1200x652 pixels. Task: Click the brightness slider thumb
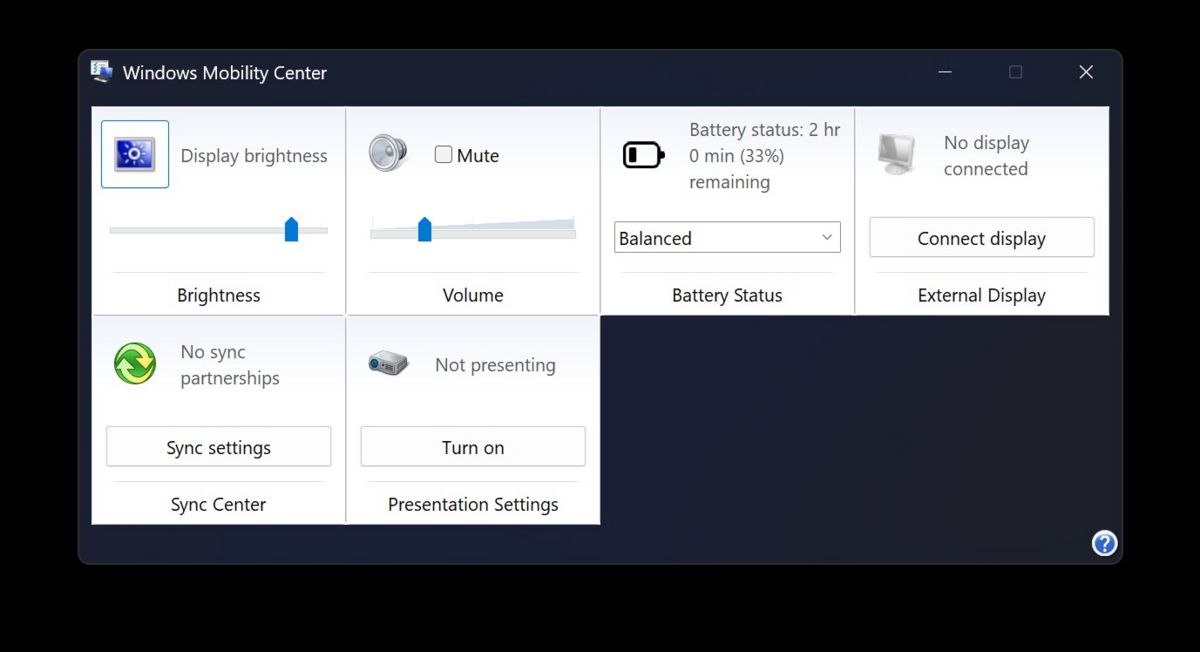[x=291, y=230]
